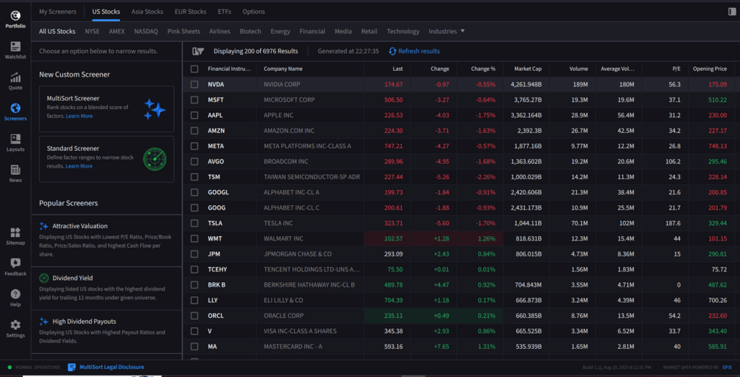The height and width of the screenshot is (377, 740).
Task: Open the Sitemap grid icon
Action: click(x=15, y=232)
